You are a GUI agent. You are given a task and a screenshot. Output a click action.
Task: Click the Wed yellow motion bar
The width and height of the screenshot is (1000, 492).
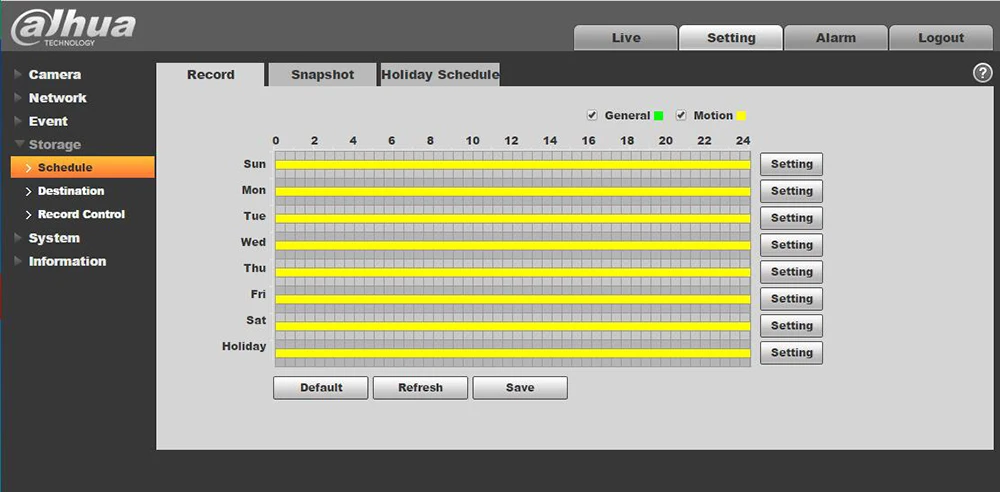tap(513, 246)
